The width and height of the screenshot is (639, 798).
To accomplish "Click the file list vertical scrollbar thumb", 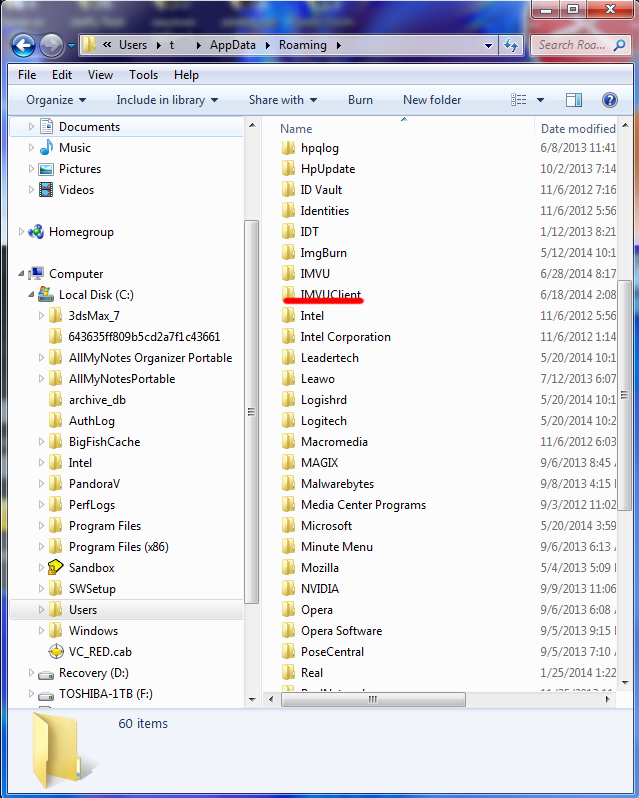I will 624,395.
